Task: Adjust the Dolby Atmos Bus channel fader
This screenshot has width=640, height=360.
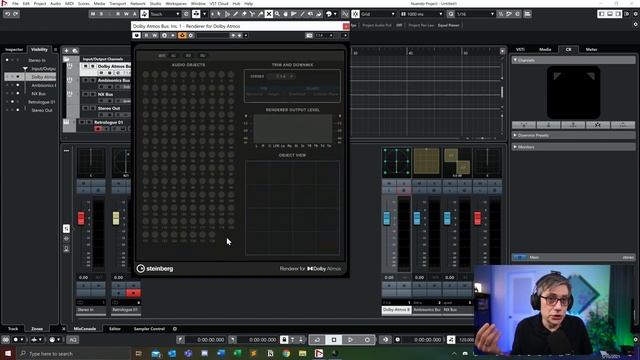Action: pyautogui.click(x=387, y=218)
